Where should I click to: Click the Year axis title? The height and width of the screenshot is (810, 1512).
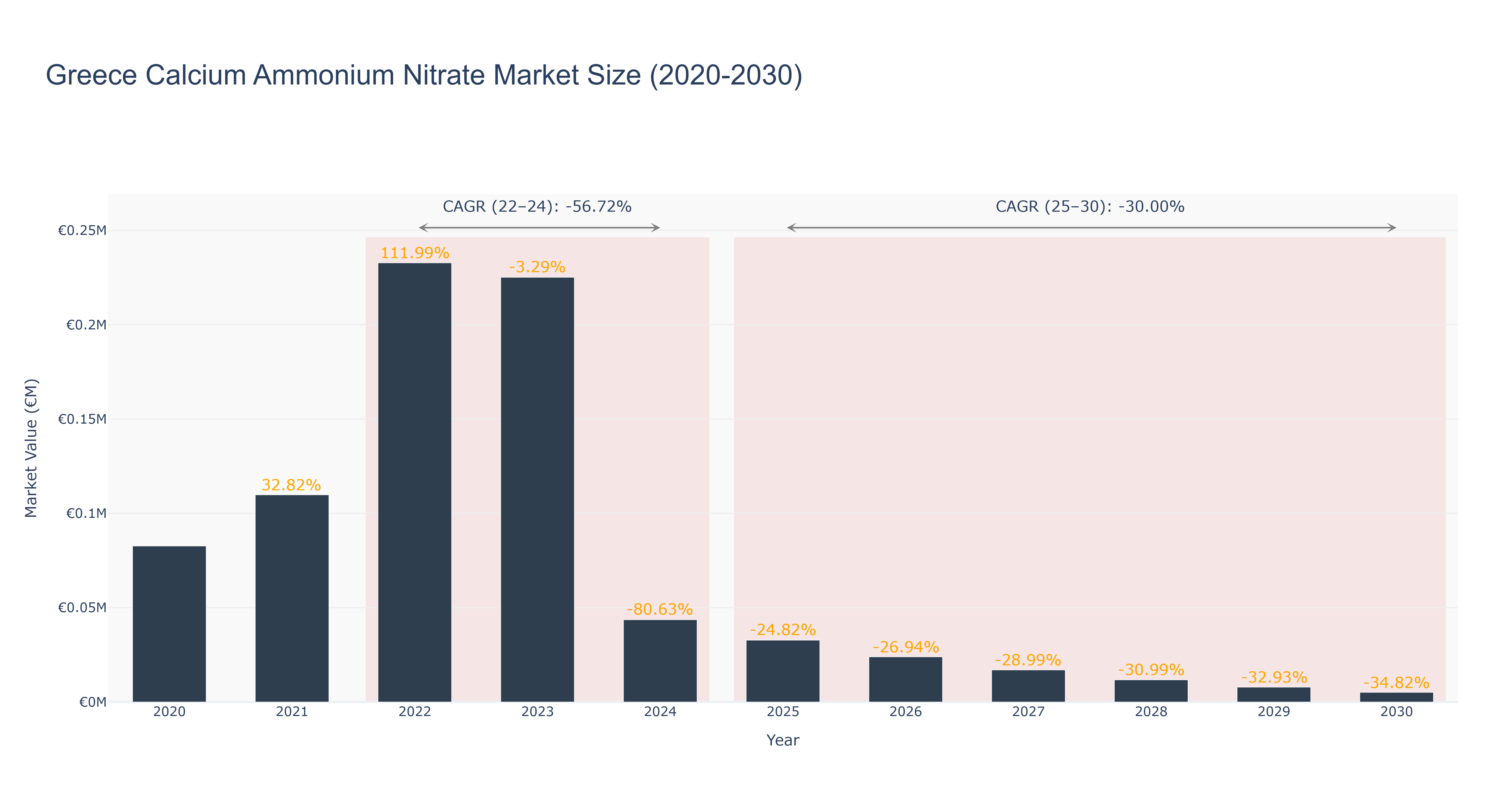[x=782, y=740]
